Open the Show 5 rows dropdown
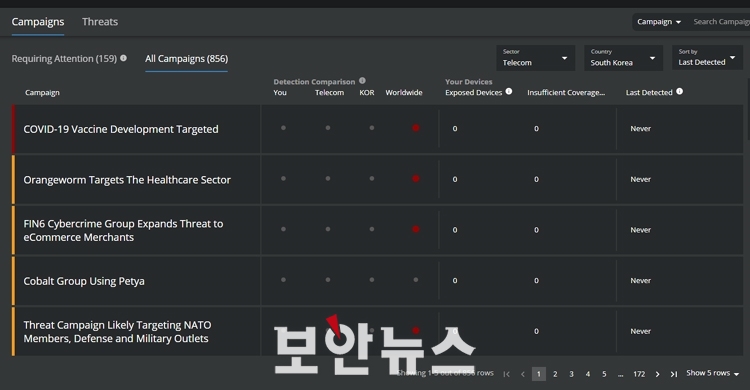750x390 pixels. (x=713, y=373)
